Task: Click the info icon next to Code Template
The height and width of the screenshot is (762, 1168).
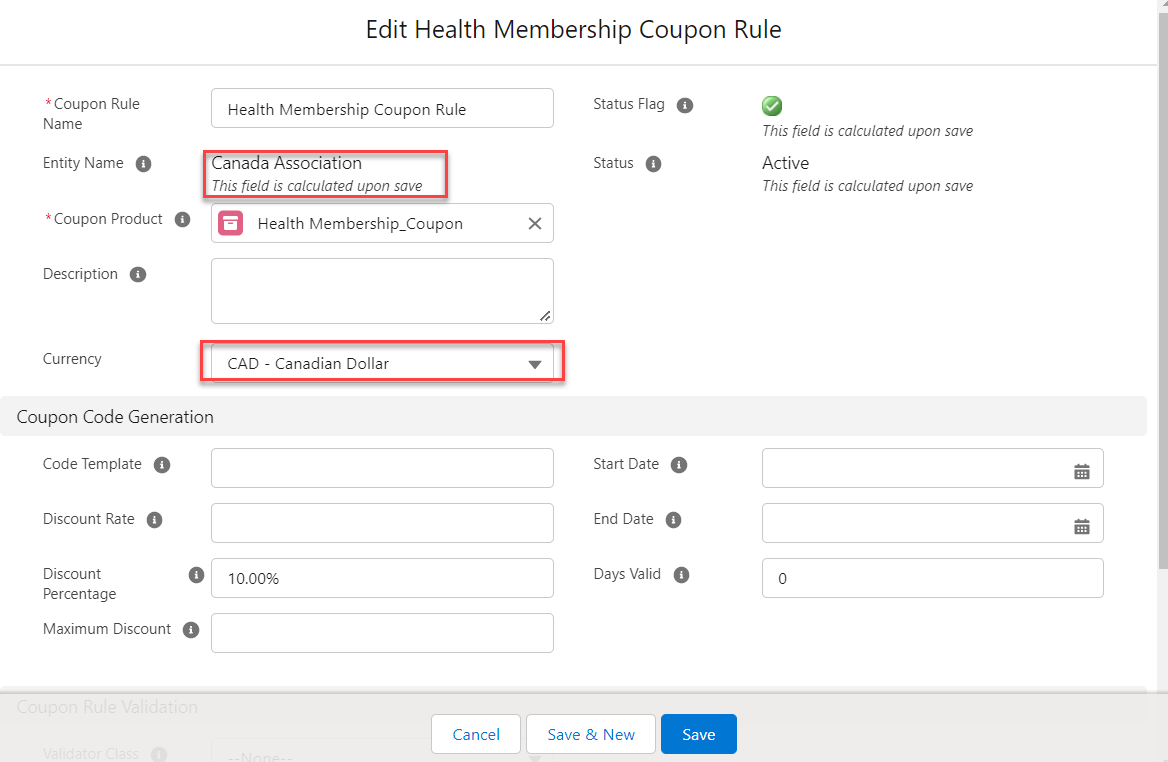Action: (x=162, y=465)
